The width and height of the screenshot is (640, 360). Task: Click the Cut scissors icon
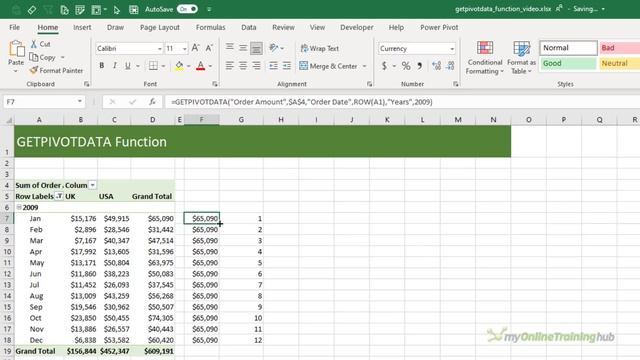[34, 44]
